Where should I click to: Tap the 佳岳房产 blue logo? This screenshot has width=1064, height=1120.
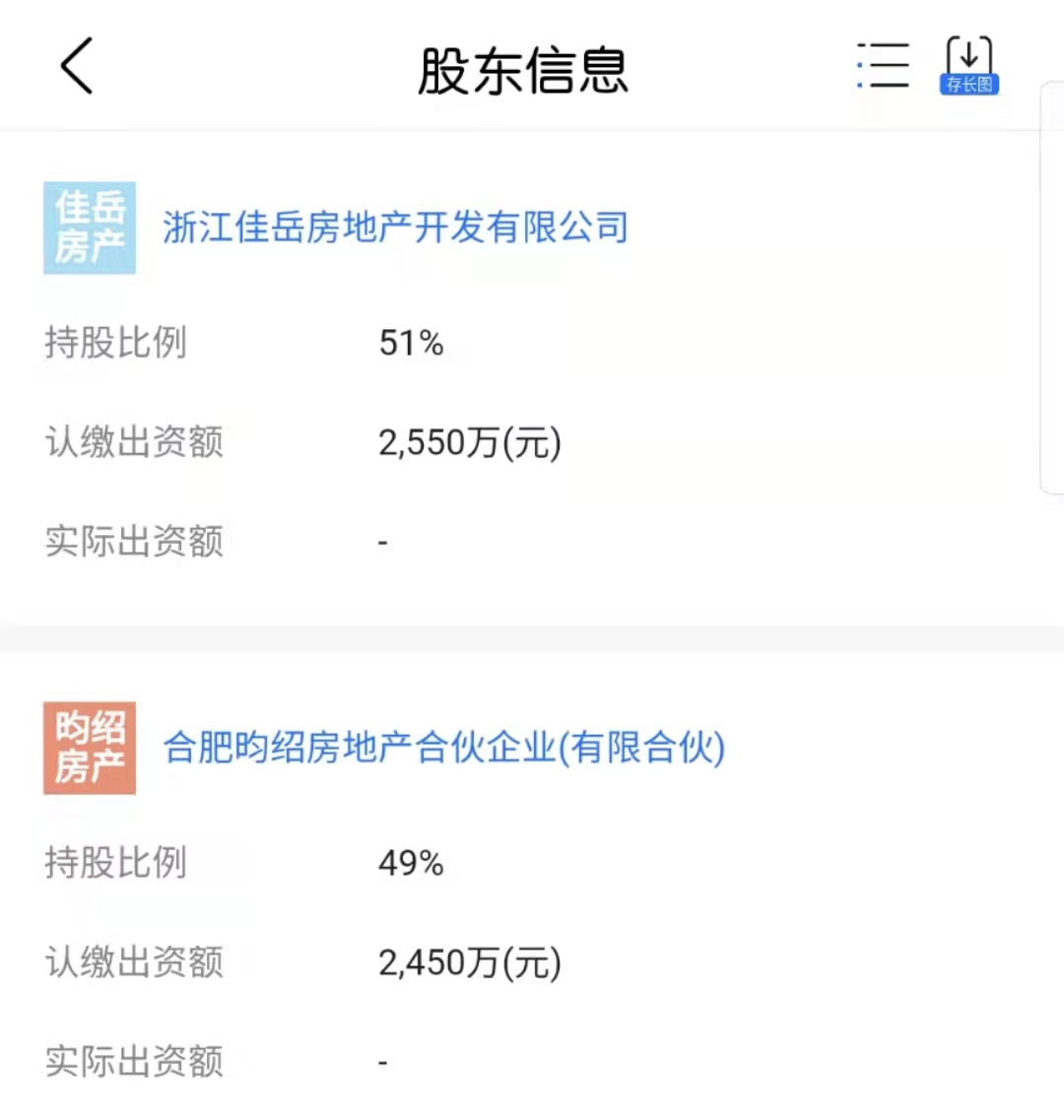[x=90, y=228]
